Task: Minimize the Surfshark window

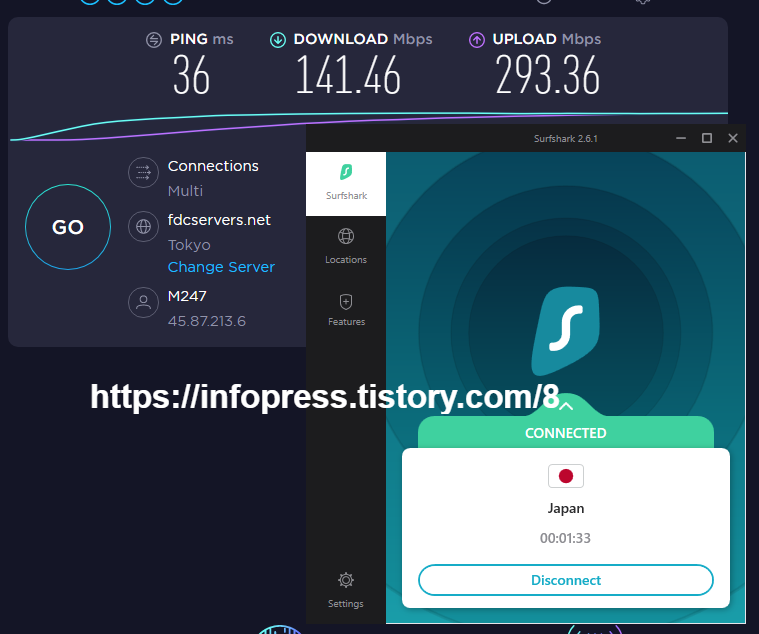Action: [x=681, y=138]
